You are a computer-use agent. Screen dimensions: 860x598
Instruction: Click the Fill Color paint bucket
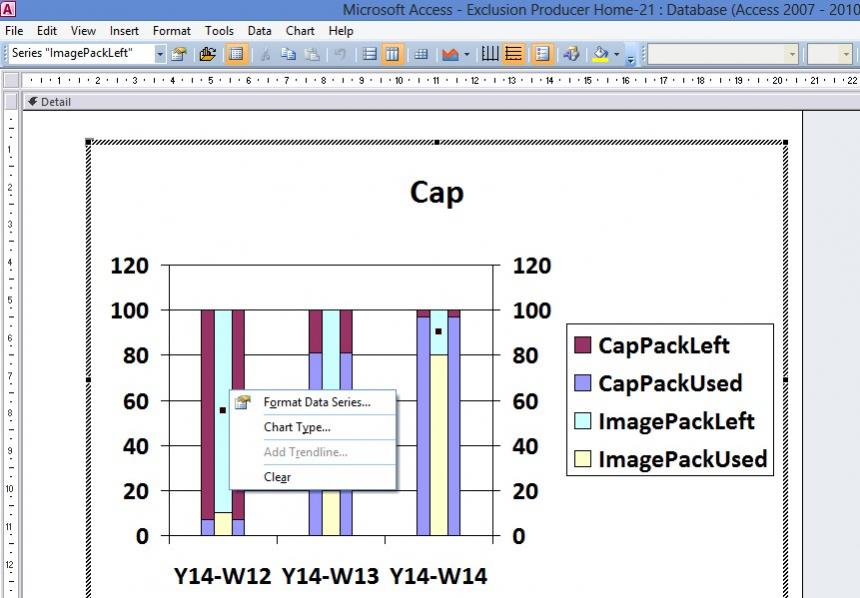click(x=600, y=54)
